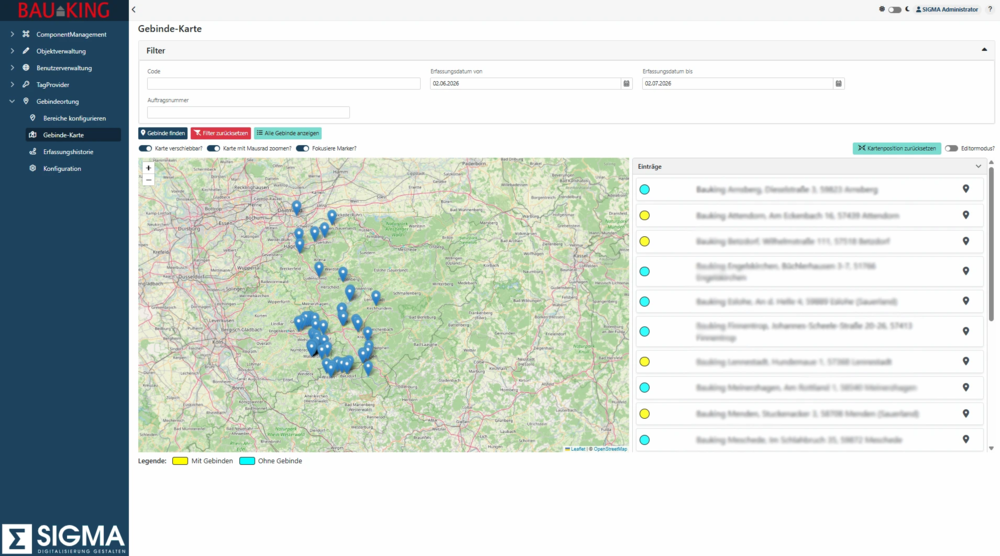The image size is (1000, 556).
Task: Toggle 'Karte verschiebbar?' switch
Action: point(145,149)
